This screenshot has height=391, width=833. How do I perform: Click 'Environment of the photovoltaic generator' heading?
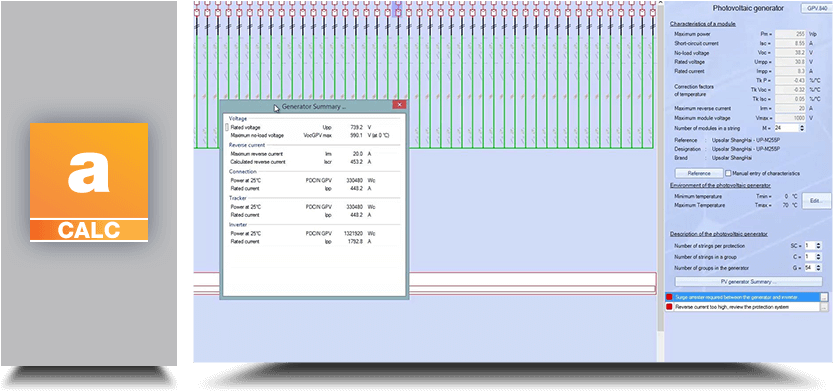(720, 185)
